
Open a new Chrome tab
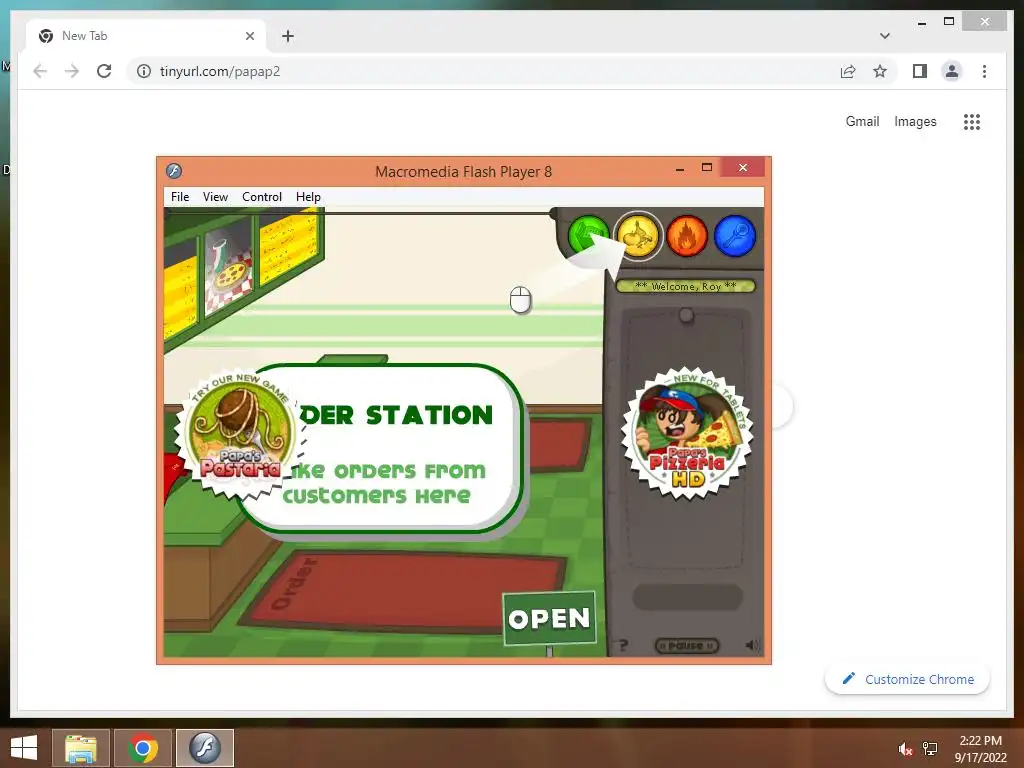coord(288,36)
